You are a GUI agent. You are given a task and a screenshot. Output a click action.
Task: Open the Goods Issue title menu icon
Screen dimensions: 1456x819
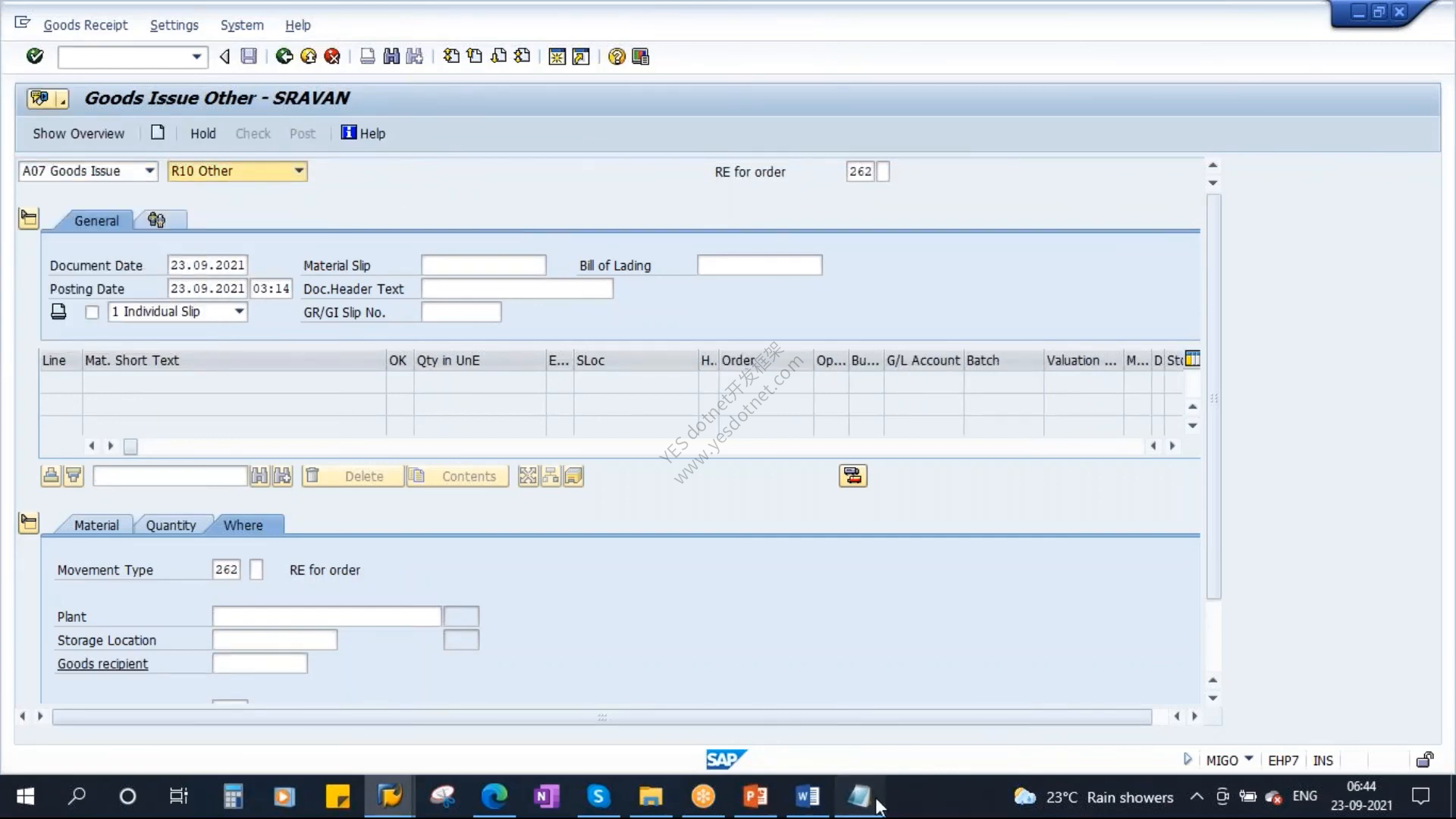click(47, 99)
